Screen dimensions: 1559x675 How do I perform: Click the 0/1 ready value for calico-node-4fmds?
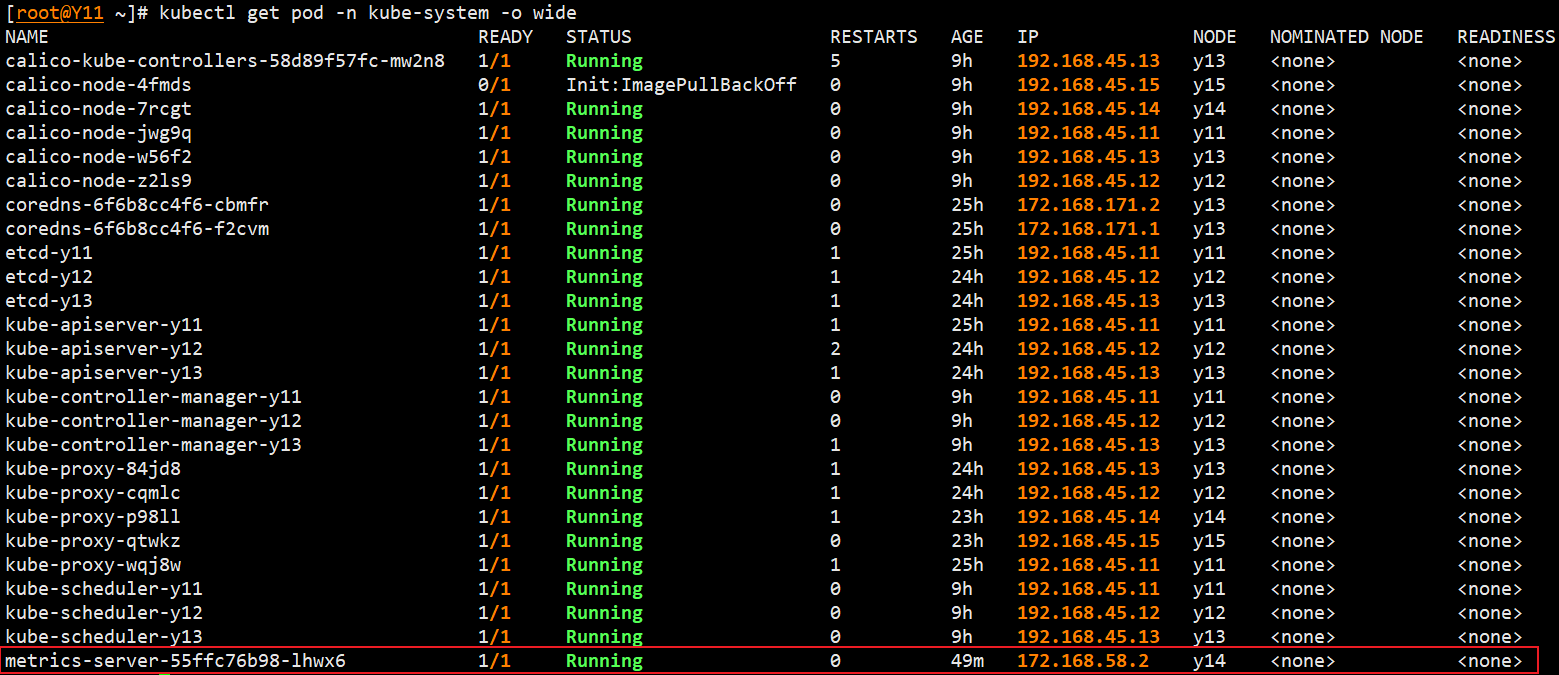pos(494,85)
